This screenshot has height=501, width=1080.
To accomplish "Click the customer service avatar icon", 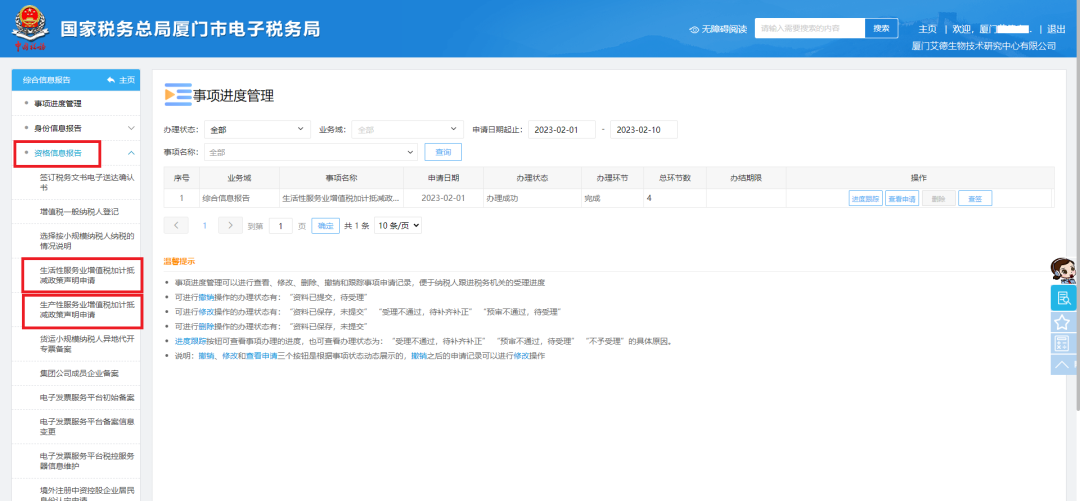I will (x=1062, y=271).
